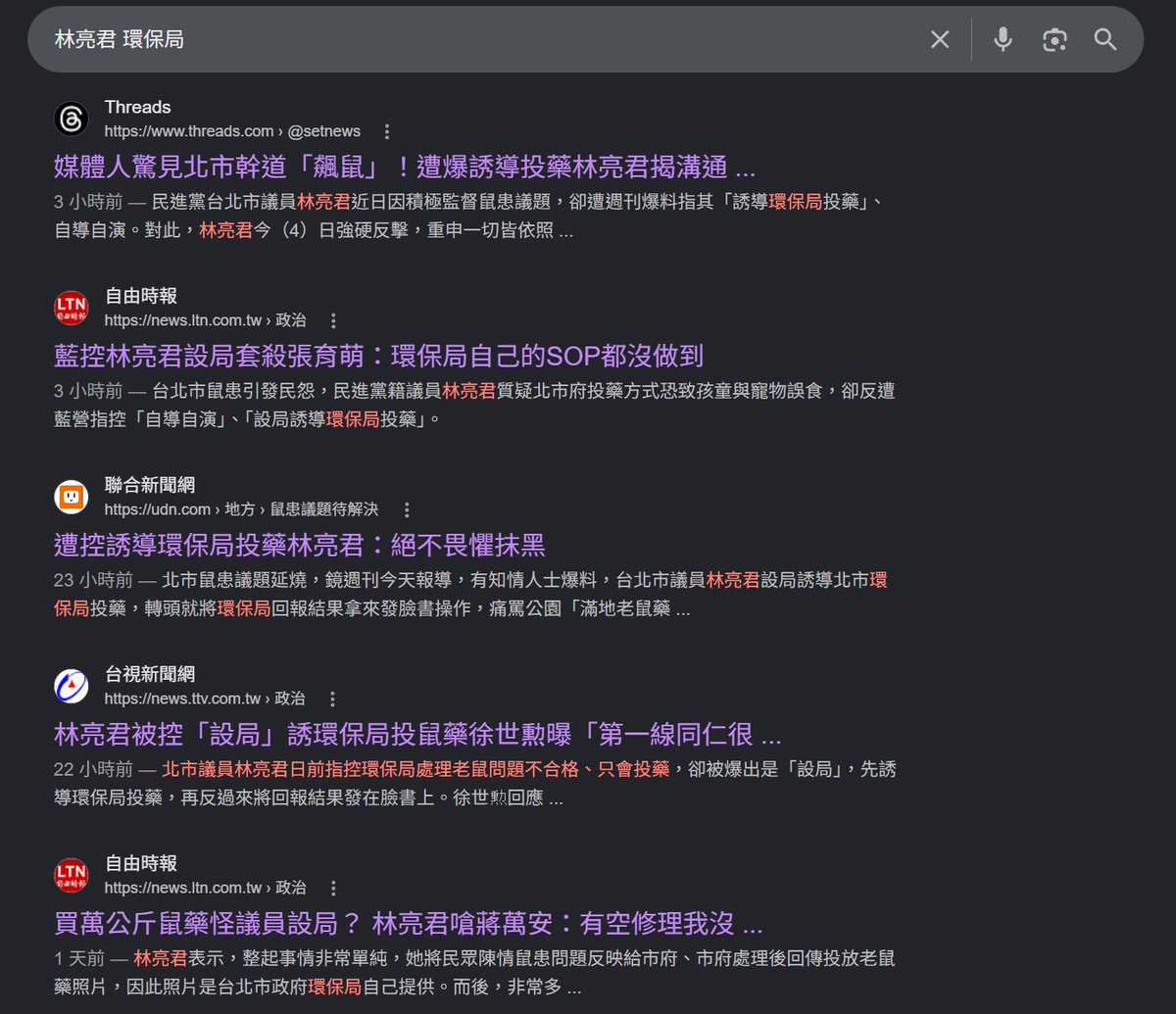The width and height of the screenshot is (1176, 1014).
Task: Open the headline 媒體人驚見北市幹道「飆鼠」
Action: (405, 167)
